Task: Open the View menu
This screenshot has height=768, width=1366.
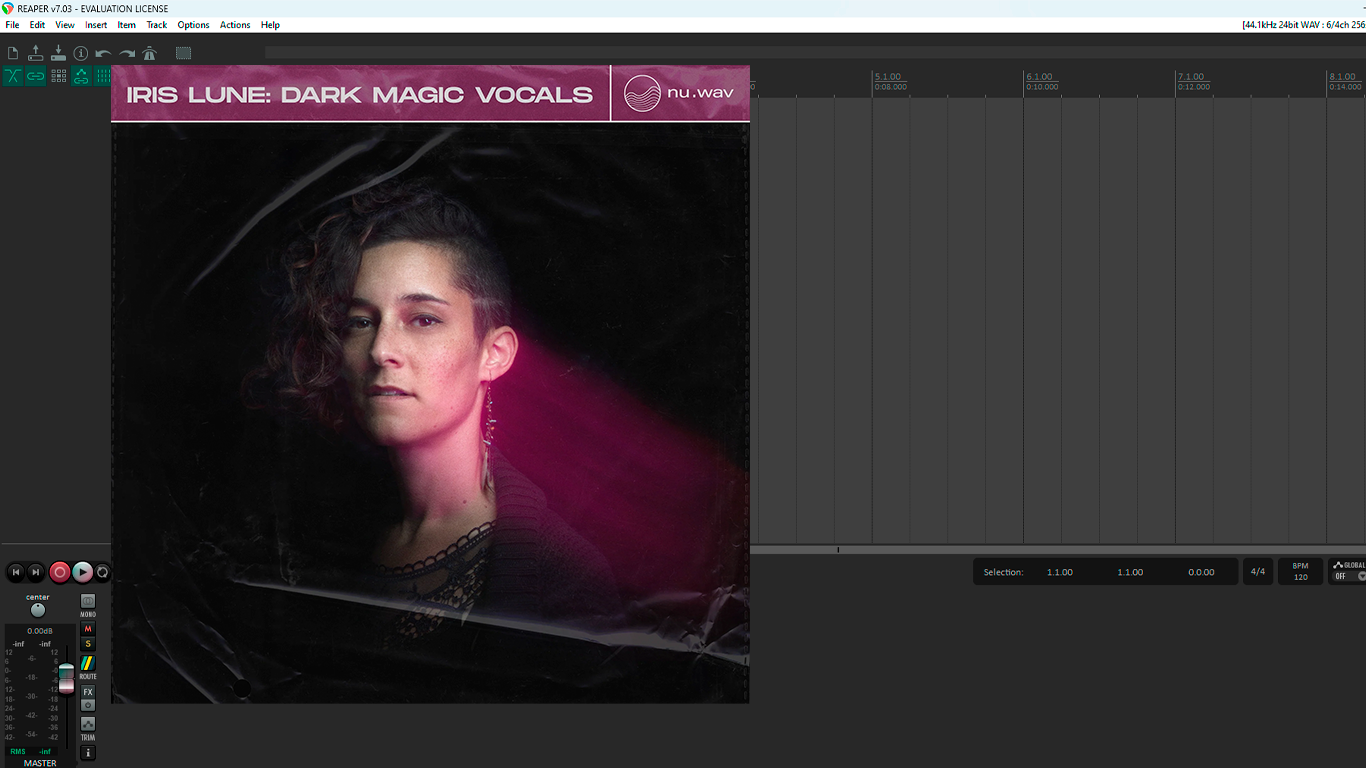Action: 65,25
